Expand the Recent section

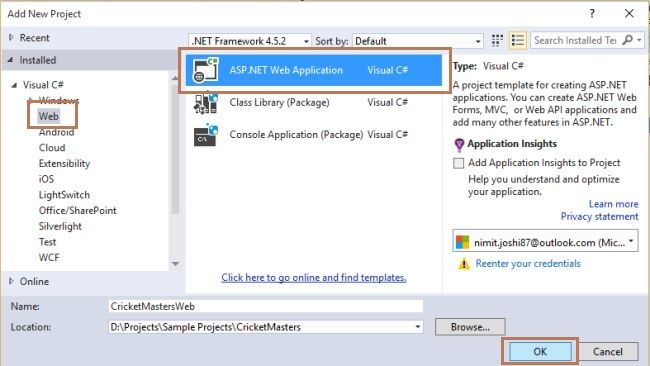(x=11, y=38)
